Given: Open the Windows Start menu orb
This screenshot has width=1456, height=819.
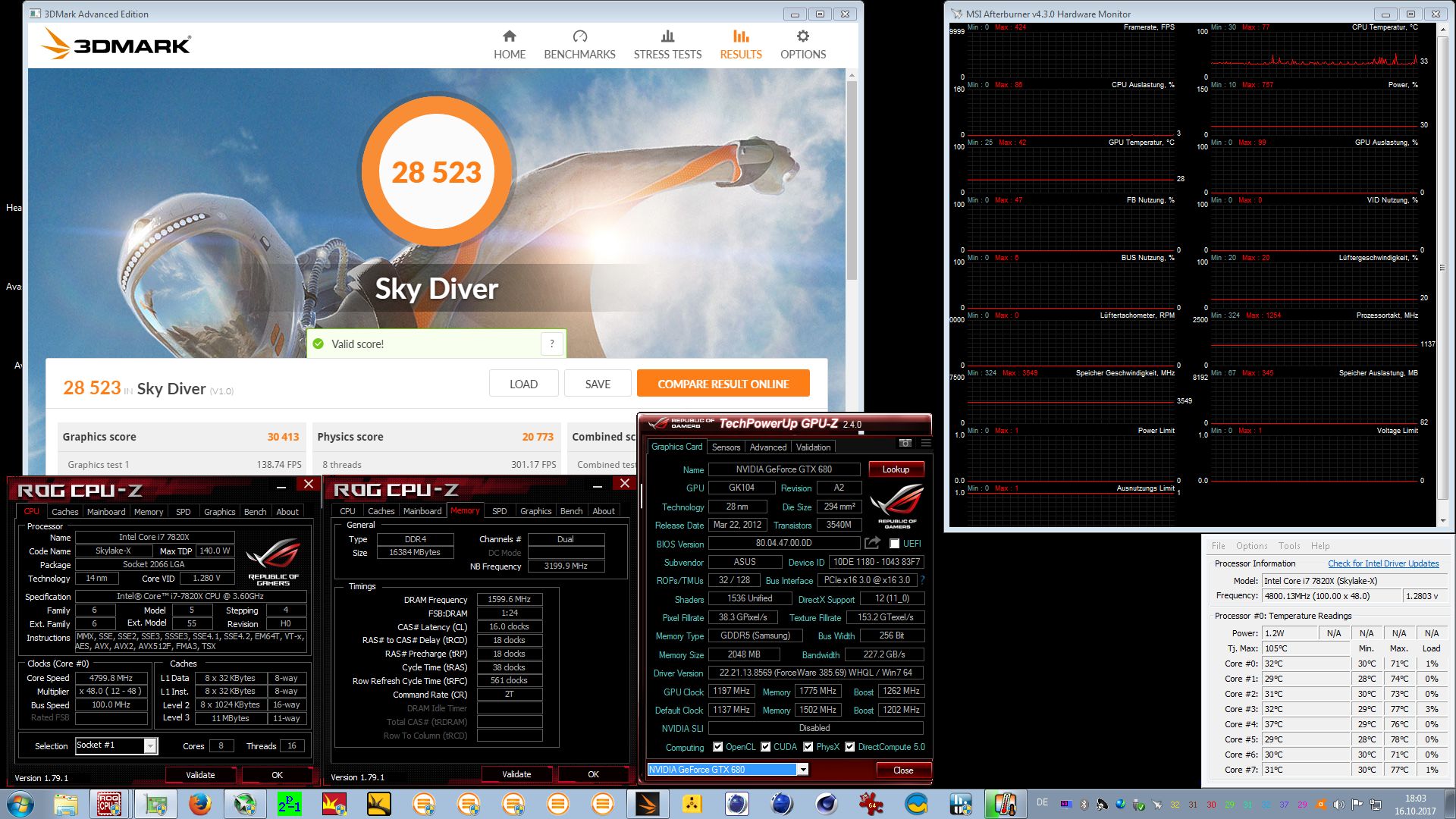Looking at the screenshot, I should (x=20, y=804).
